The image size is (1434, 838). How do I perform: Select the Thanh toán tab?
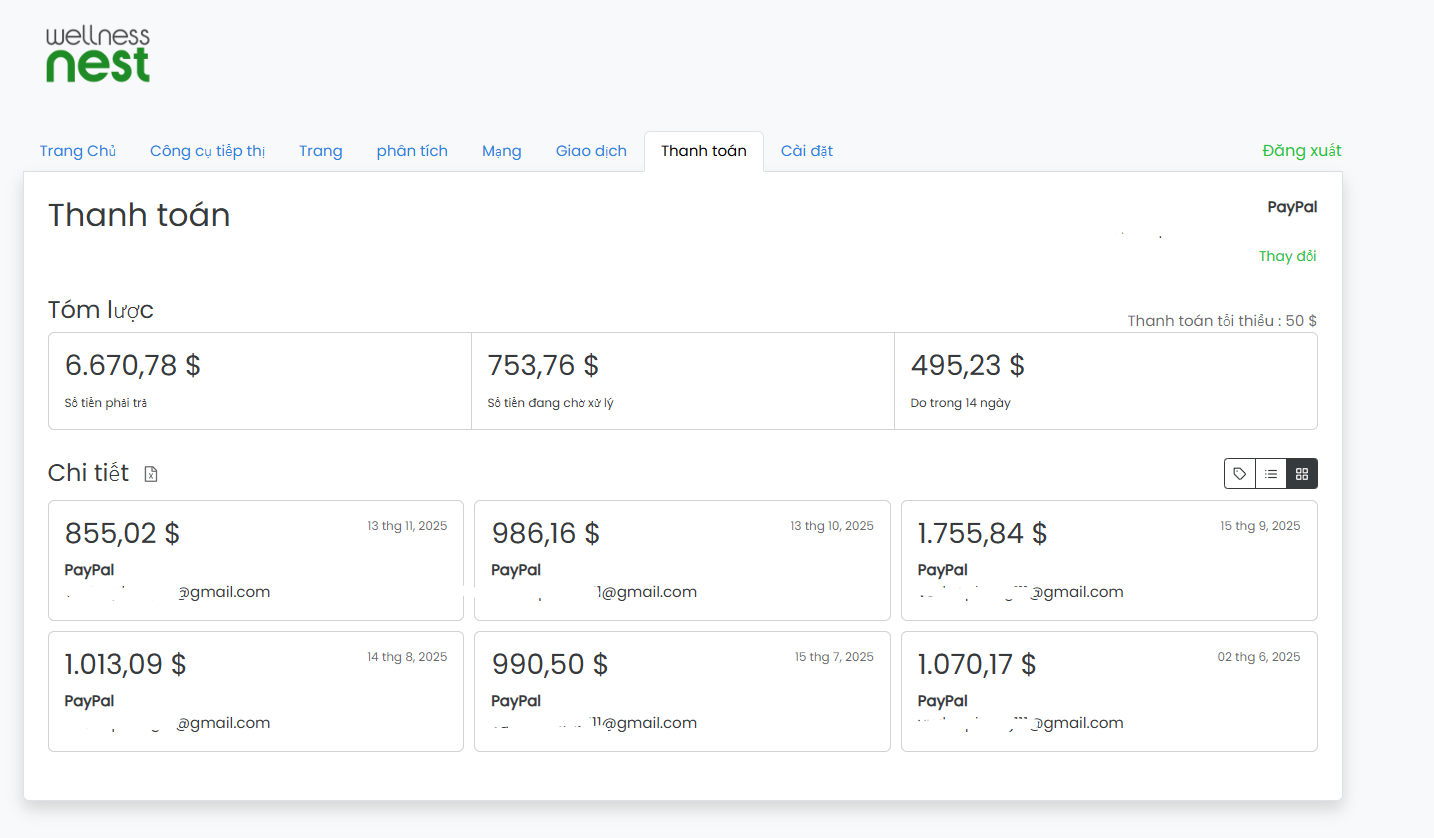[704, 151]
